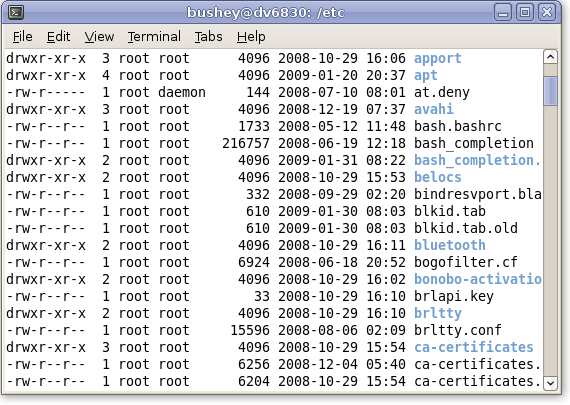This screenshot has width=570, height=405.
Task: Click the size value 332
Action: coord(258,194)
